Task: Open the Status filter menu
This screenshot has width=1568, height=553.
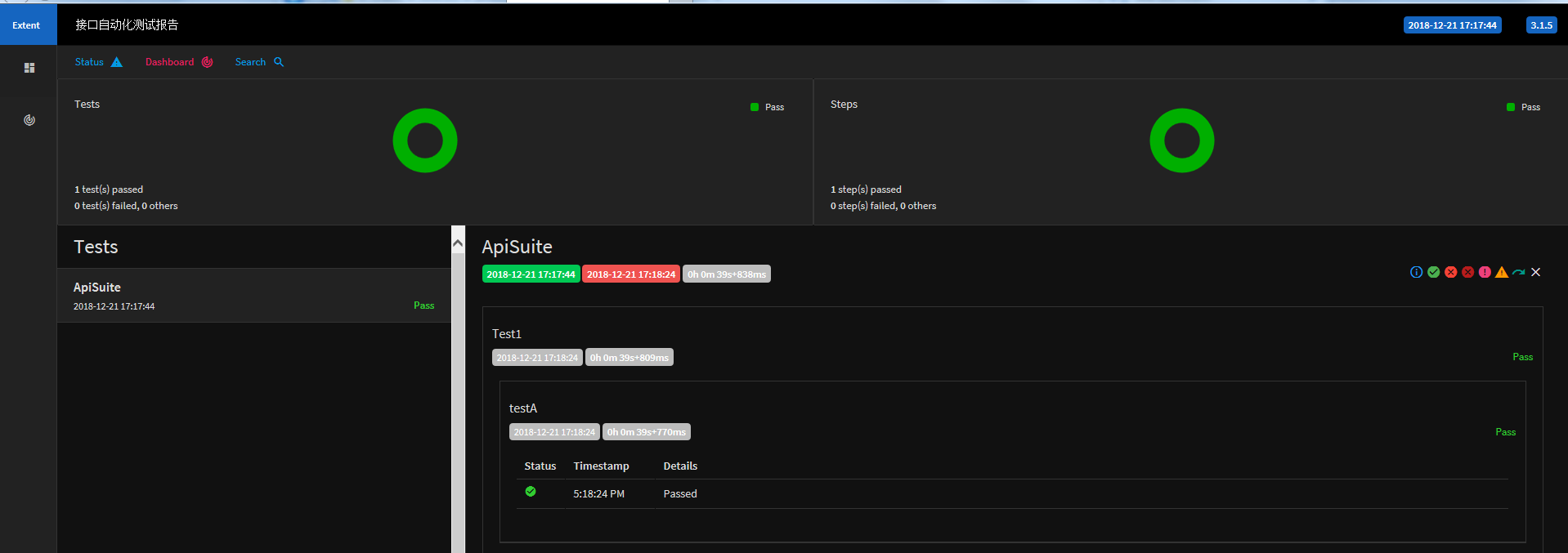Action: (x=98, y=62)
